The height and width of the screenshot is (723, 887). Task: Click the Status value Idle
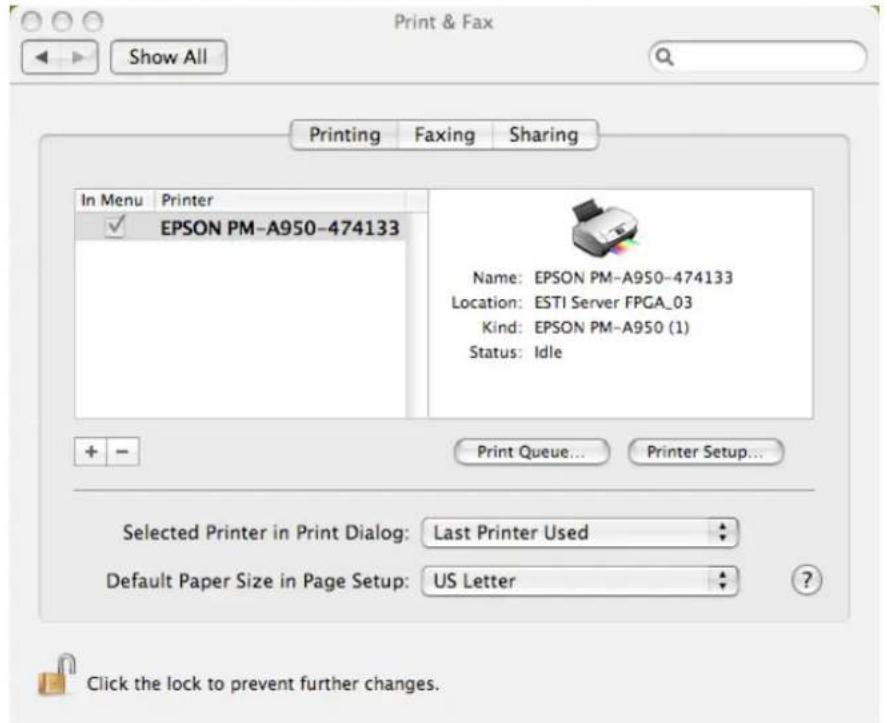pyautogui.click(x=548, y=352)
